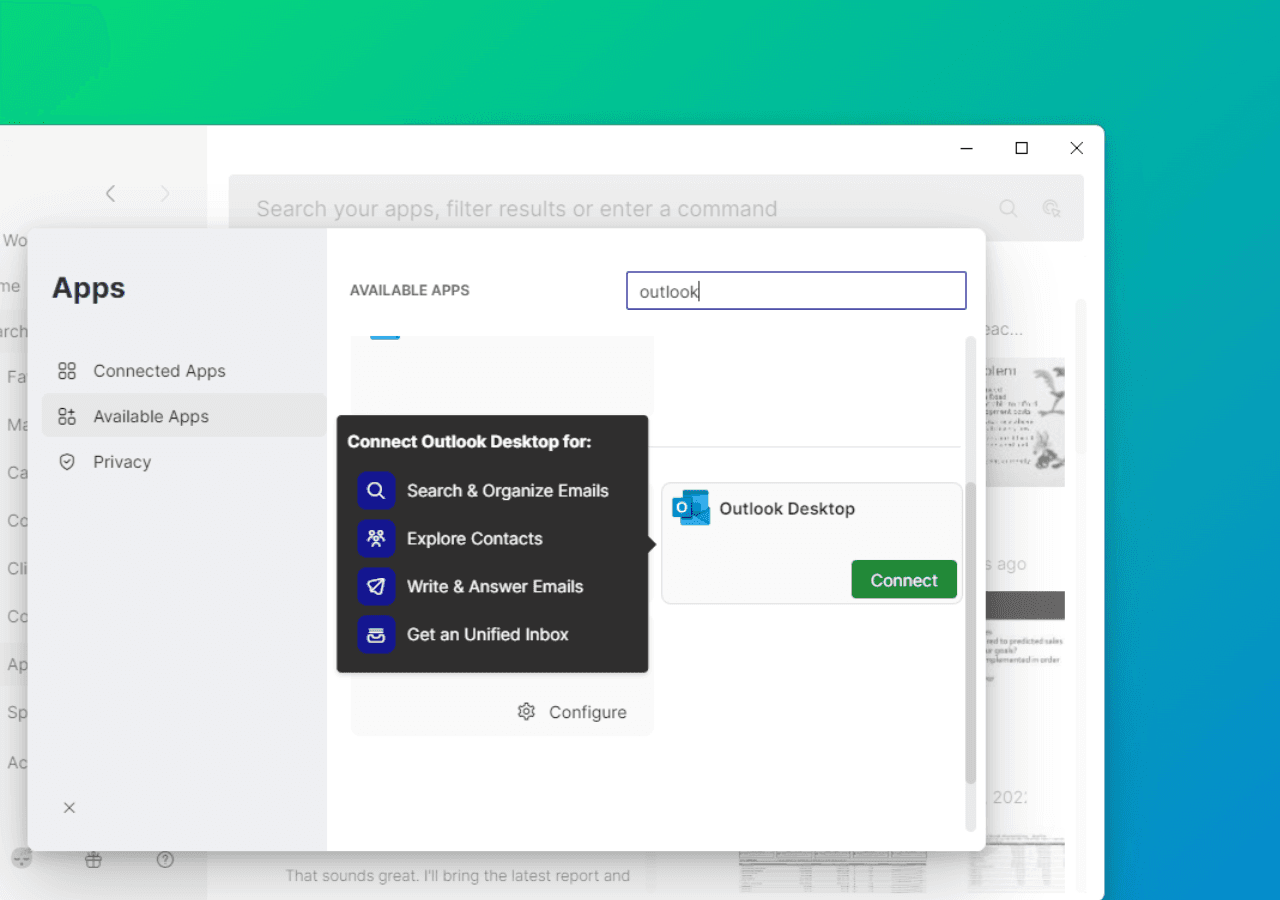Click the magnifier icon in main search bar
The width and height of the screenshot is (1280, 900).
pyautogui.click(x=1008, y=208)
